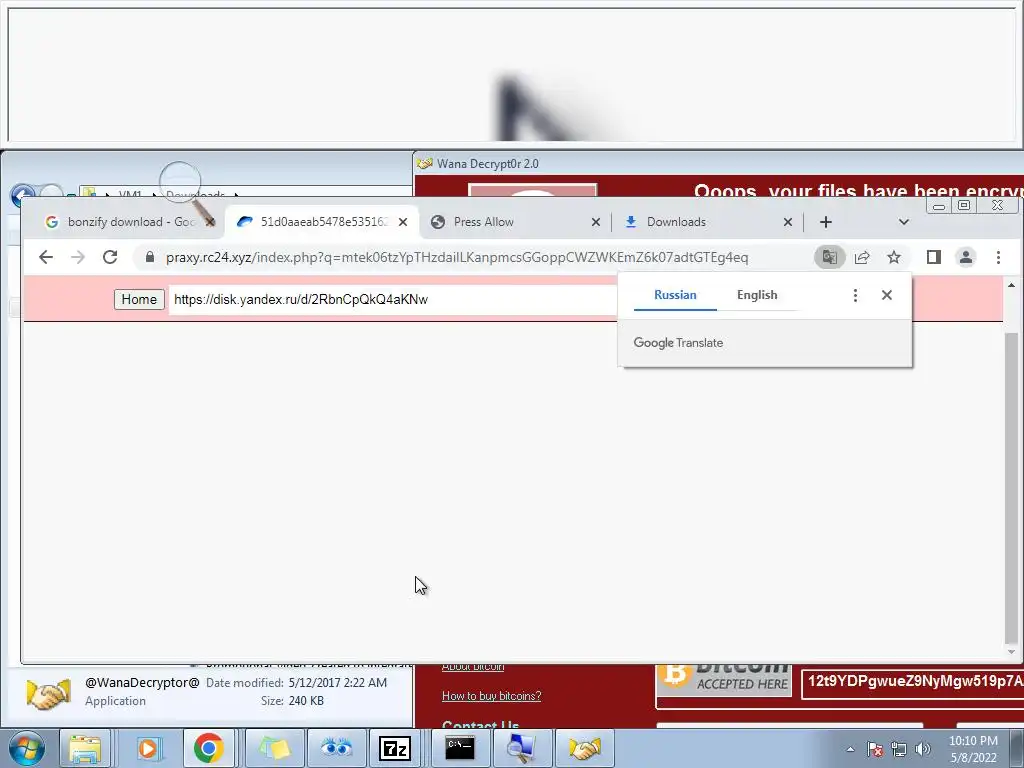The image size is (1024, 768).
Task: Open the Windows Start menu
Action: tap(26, 748)
